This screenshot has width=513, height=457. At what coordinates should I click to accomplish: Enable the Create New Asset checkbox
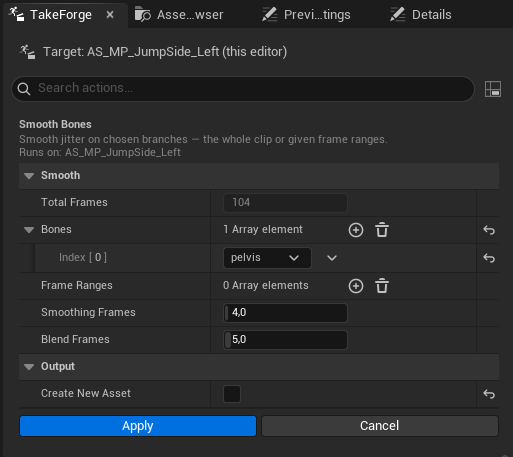[232, 394]
